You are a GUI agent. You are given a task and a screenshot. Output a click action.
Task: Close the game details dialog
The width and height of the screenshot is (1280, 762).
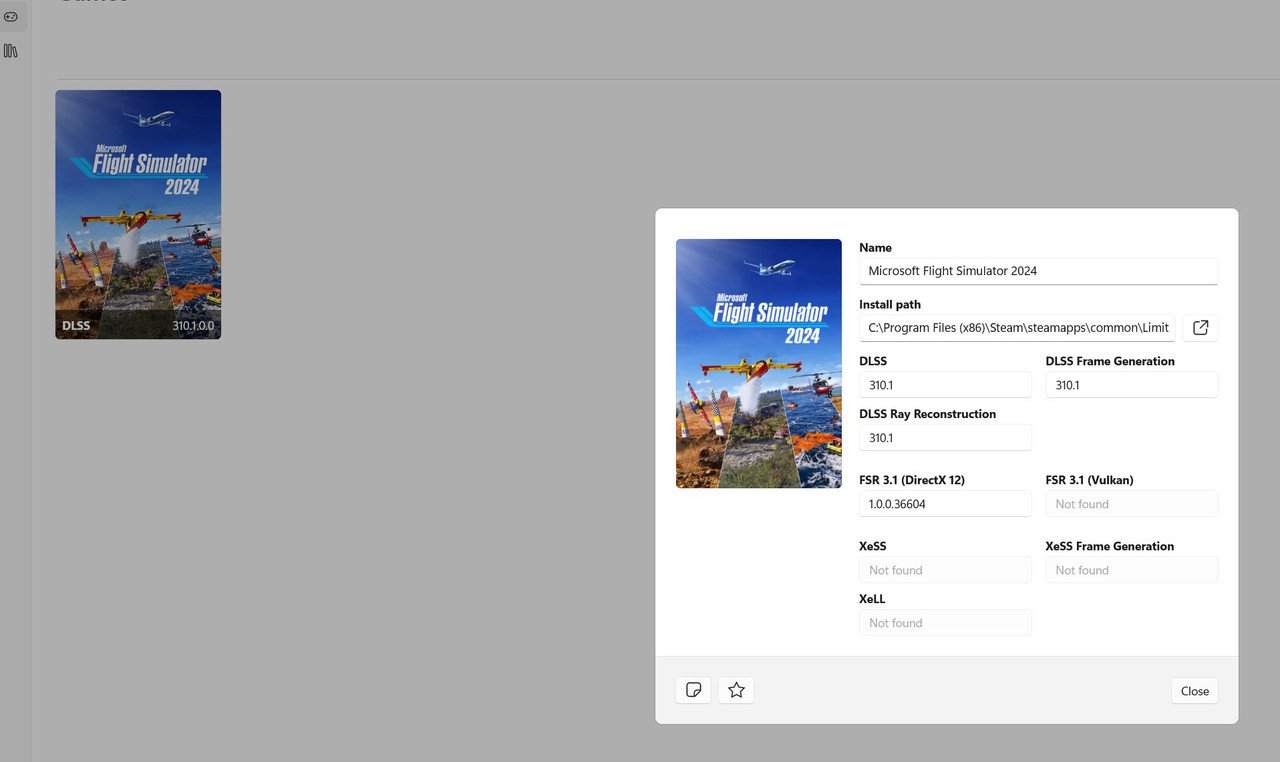click(x=1195, y=691)
